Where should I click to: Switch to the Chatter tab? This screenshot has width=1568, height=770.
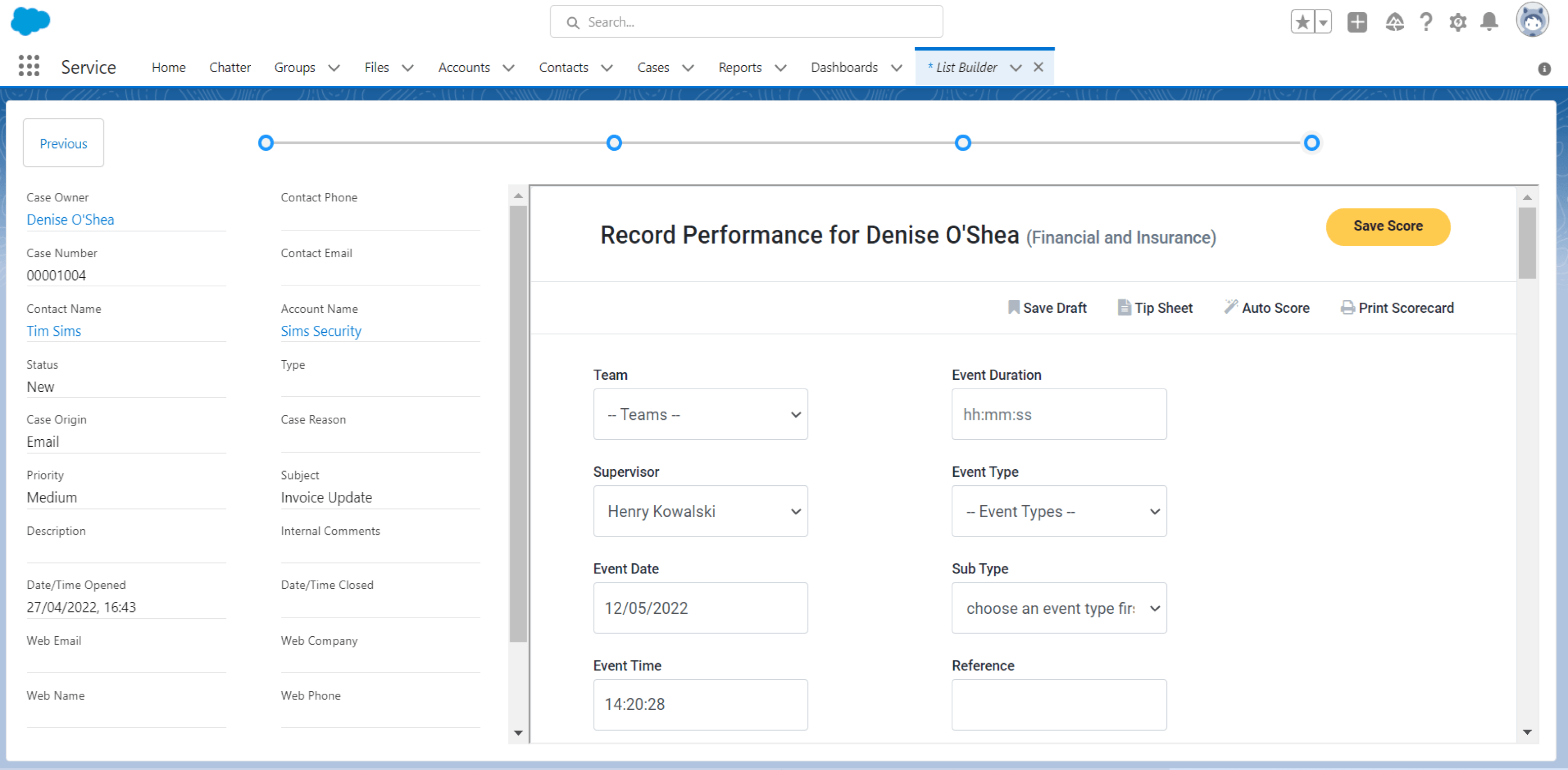click(x=229, y=68)
